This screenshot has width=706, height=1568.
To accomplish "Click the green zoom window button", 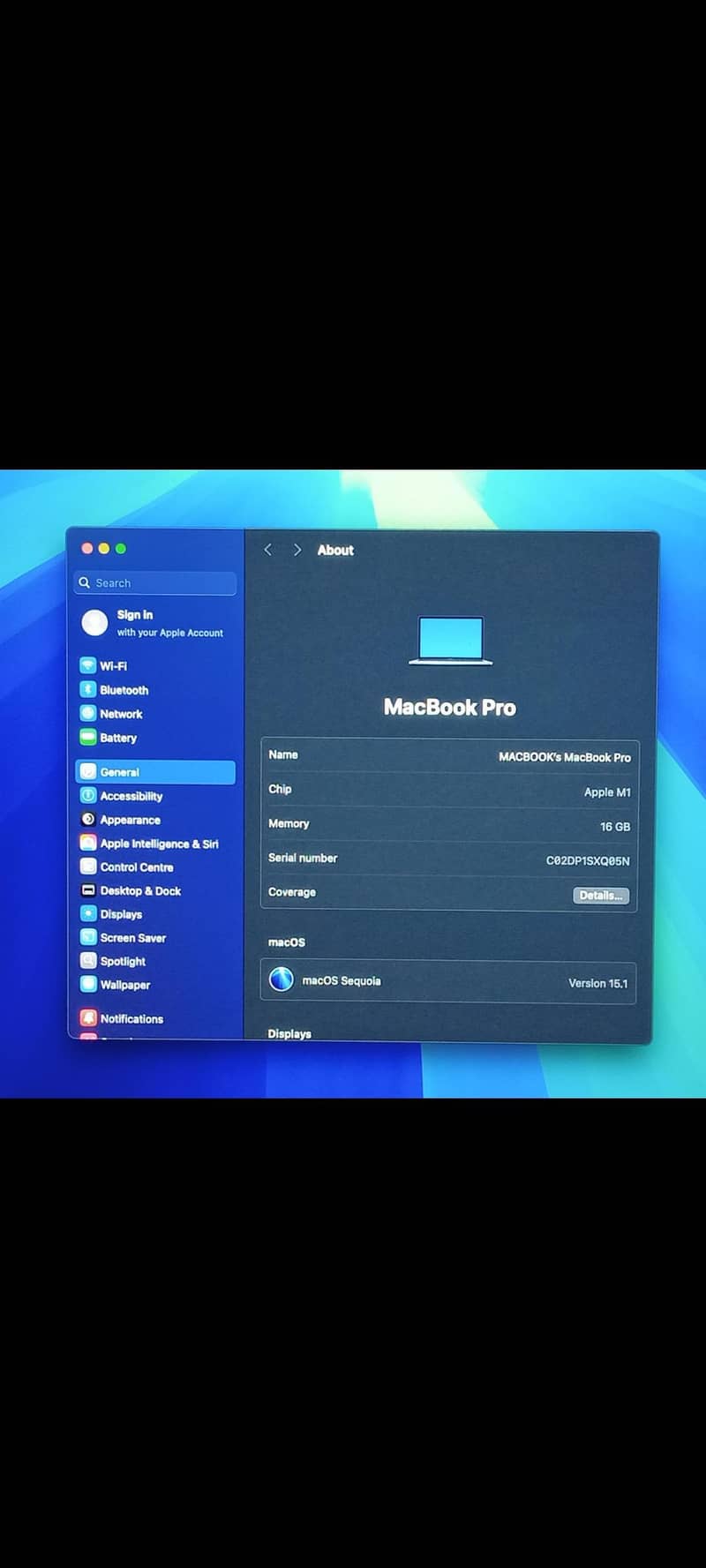I will [x=121, y=549].
